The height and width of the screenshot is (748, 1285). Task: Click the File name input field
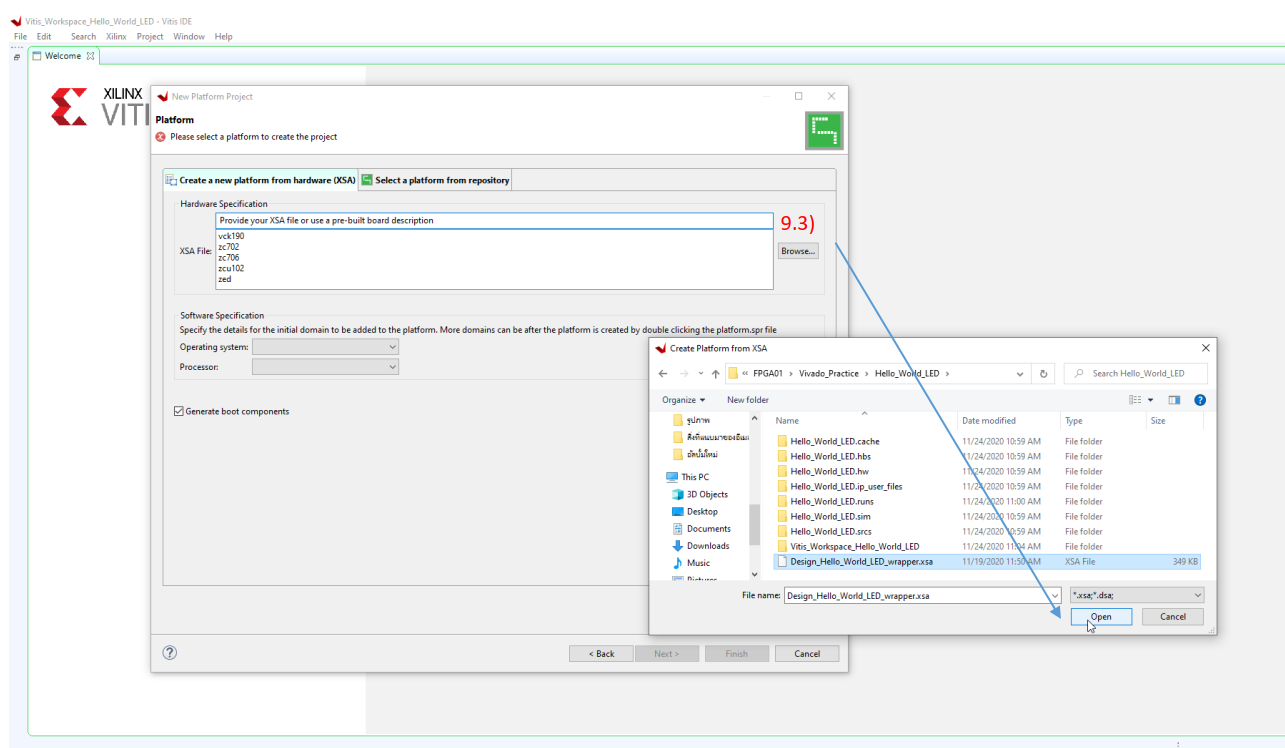[x=921, y=595]
